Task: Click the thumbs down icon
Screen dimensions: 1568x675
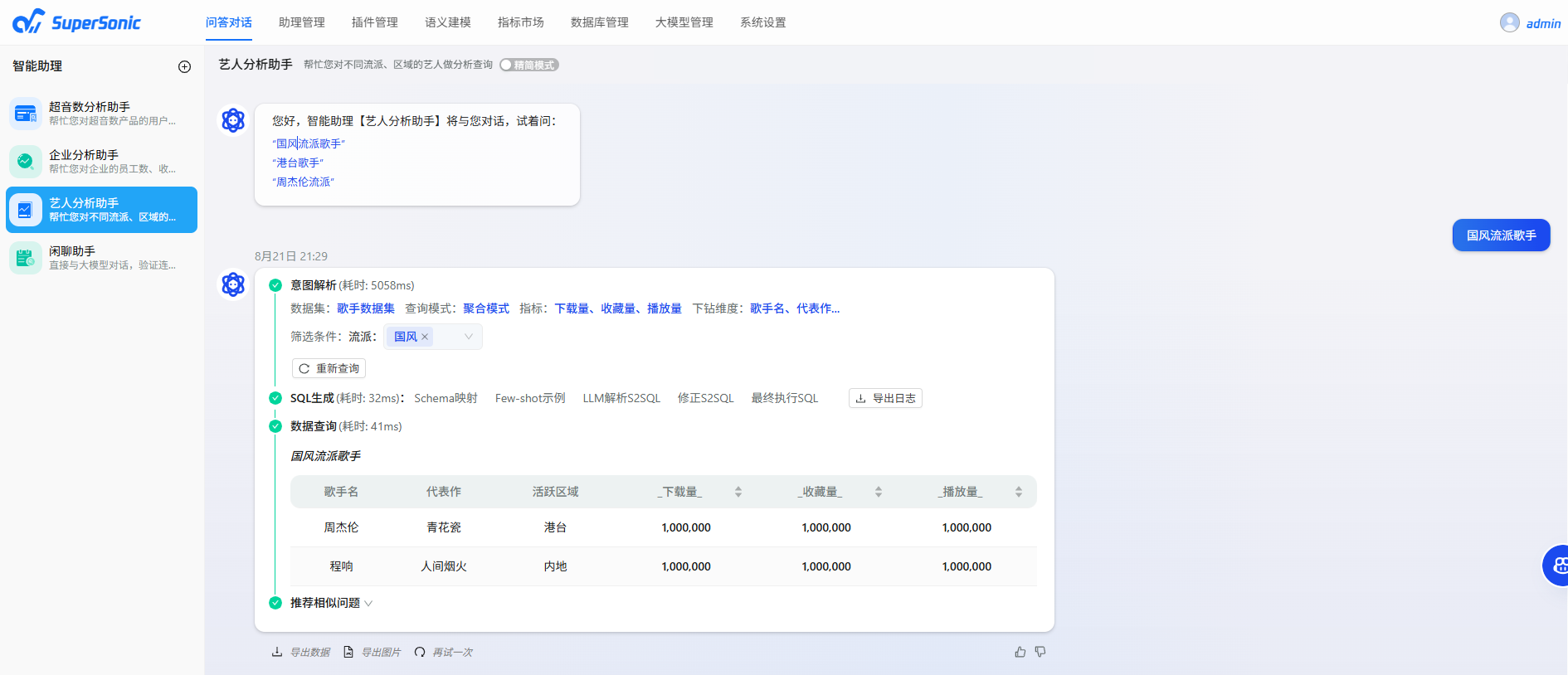Action: point(1040,652)
